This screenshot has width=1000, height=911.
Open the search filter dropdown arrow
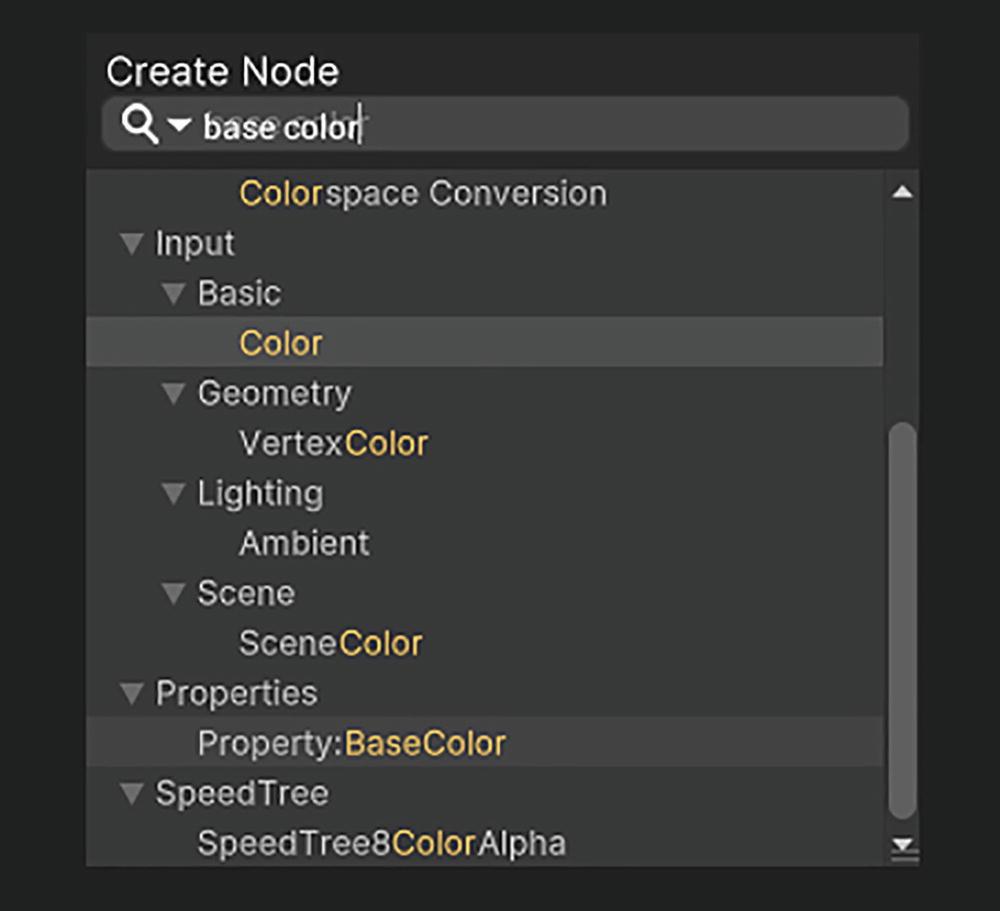tap(179, 124)
